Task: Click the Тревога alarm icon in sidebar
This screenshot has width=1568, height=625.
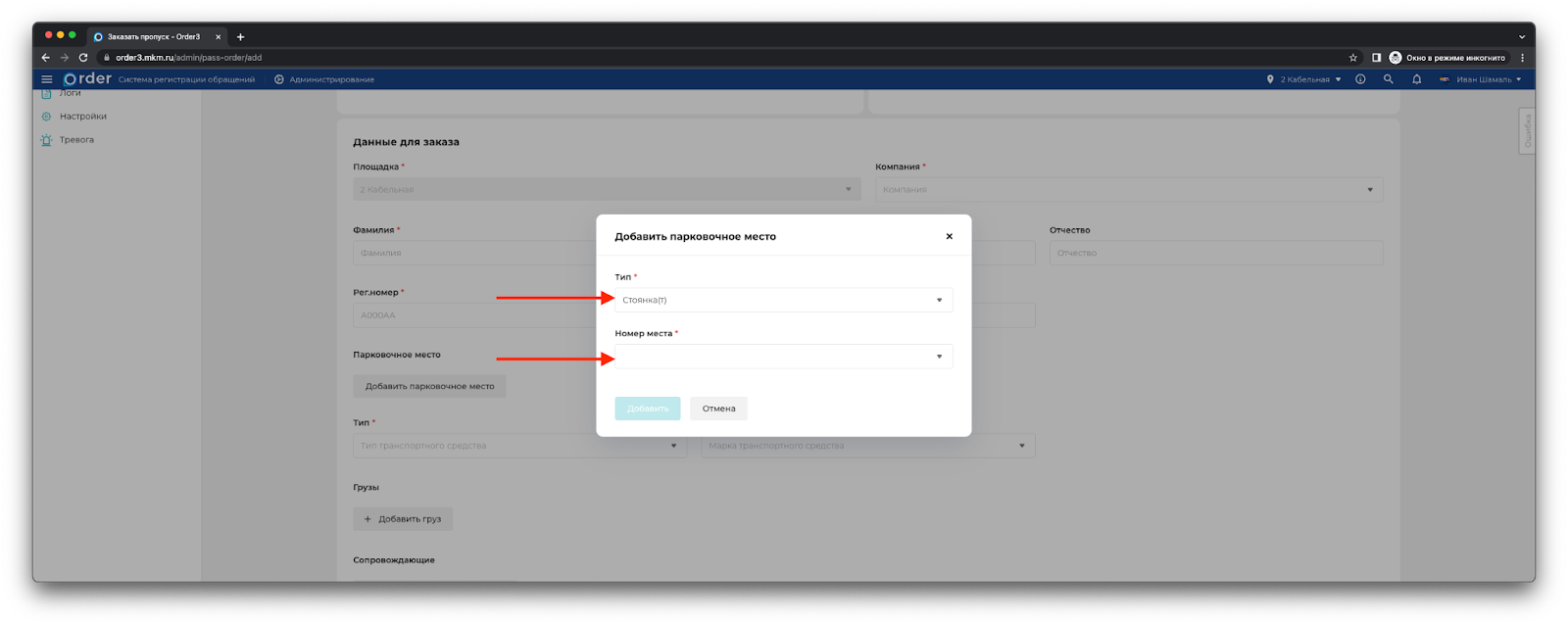Action: coord(46,140)
